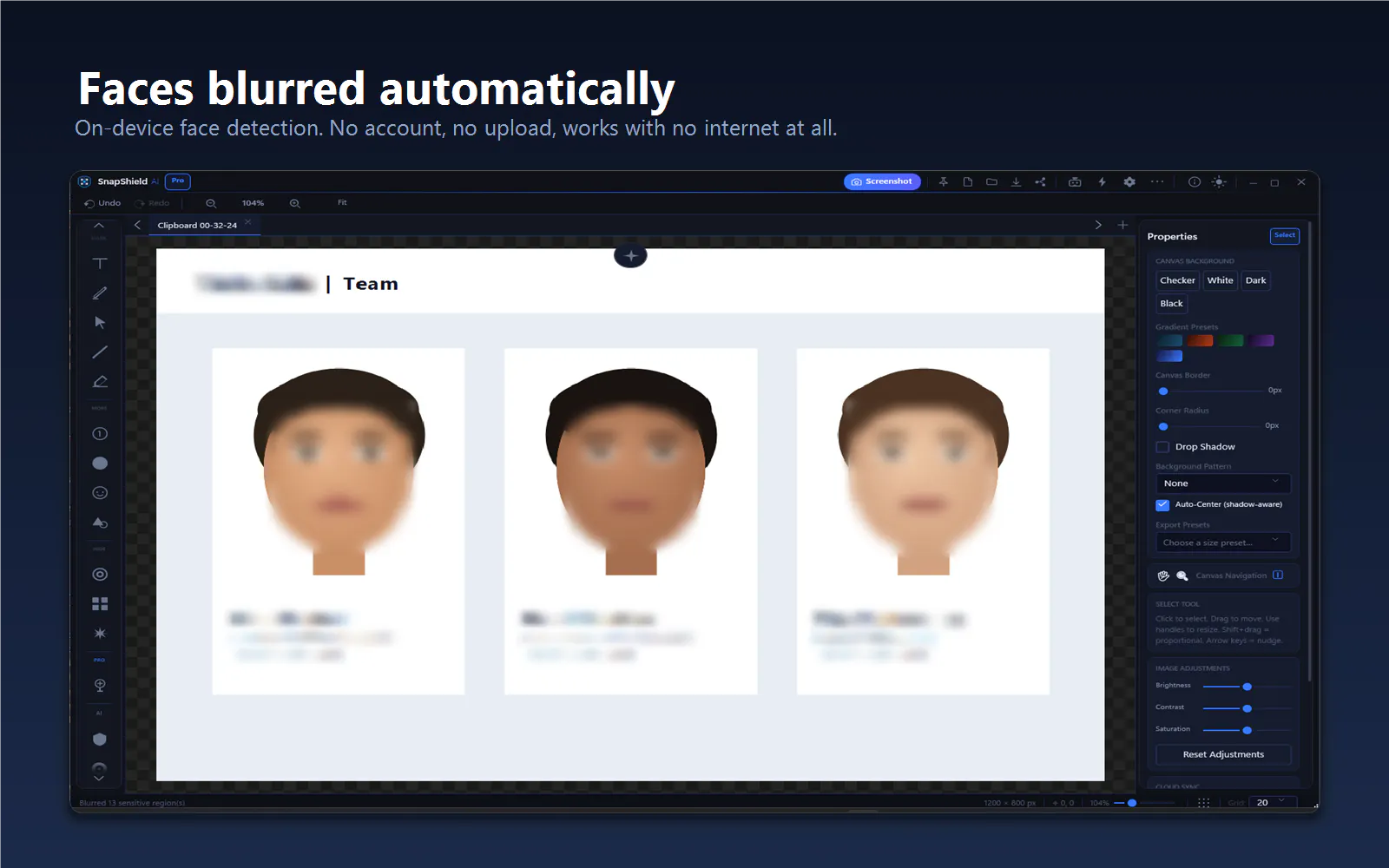This screenshot has width=1389, height=868.
Task: Choose the purple gradient preset swatch
Action: (1261, 340)
